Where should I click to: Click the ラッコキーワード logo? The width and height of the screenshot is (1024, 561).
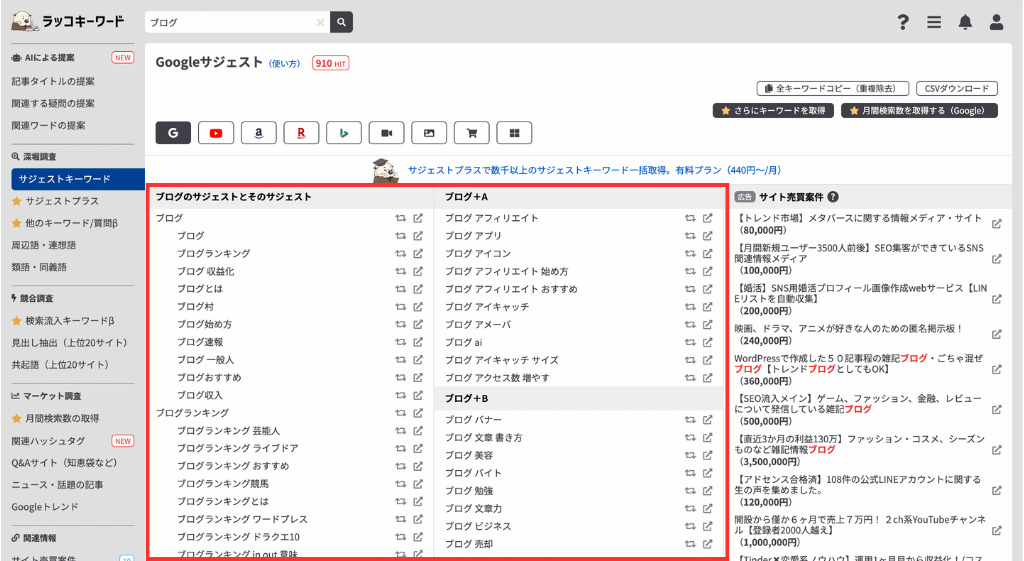(x=68, y=21)
